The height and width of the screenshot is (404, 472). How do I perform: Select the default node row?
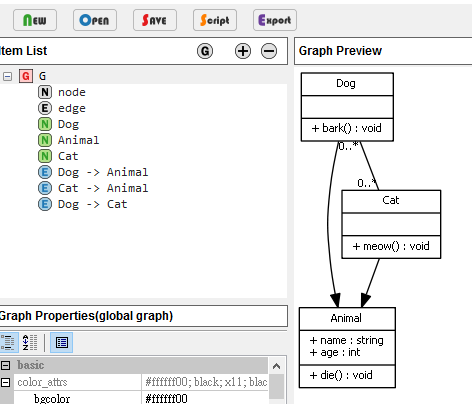(72, 92)
